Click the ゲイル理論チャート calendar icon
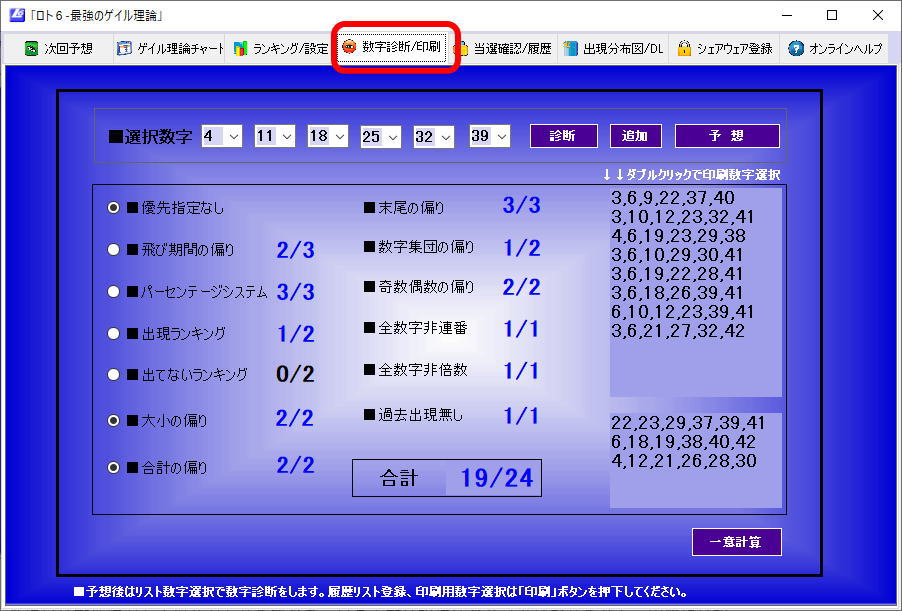This screenshot has height=611, width=902. [x=124, y=48]
